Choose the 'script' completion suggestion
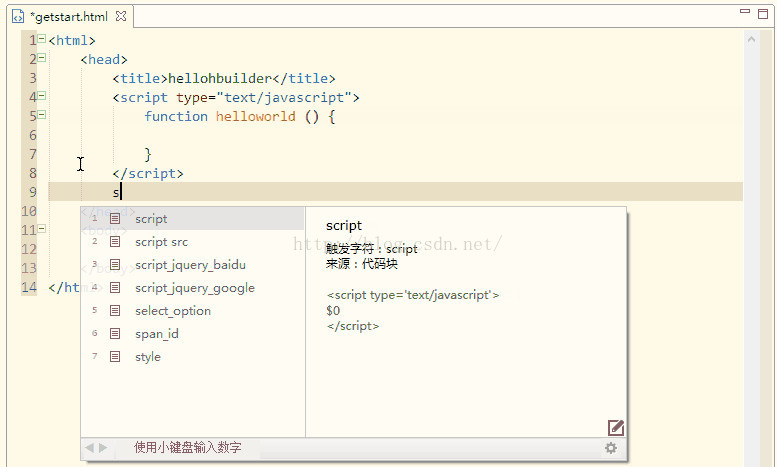777x467 pixels. [192, 219]
